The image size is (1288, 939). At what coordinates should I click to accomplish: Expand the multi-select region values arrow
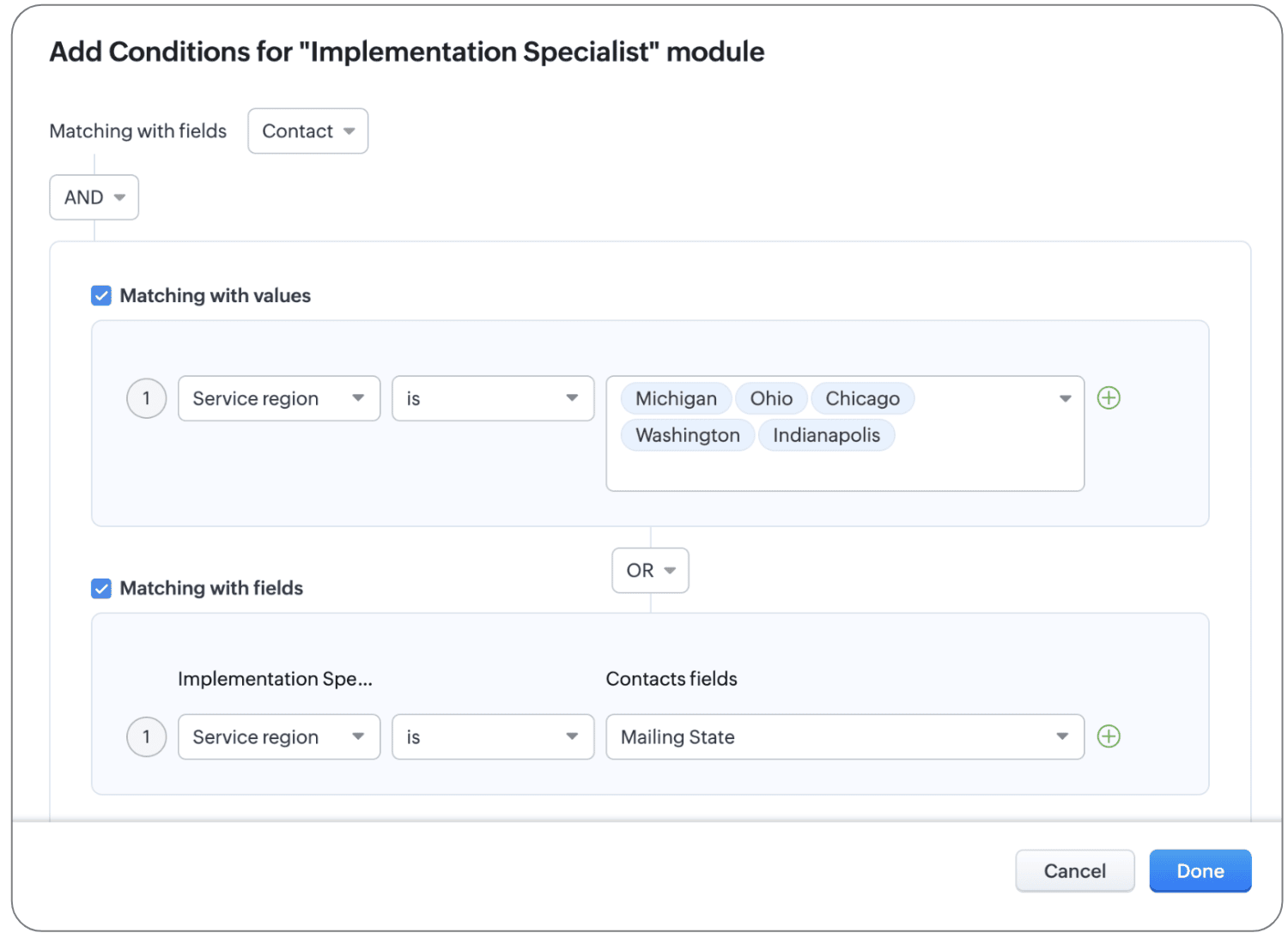[1065, 399]
